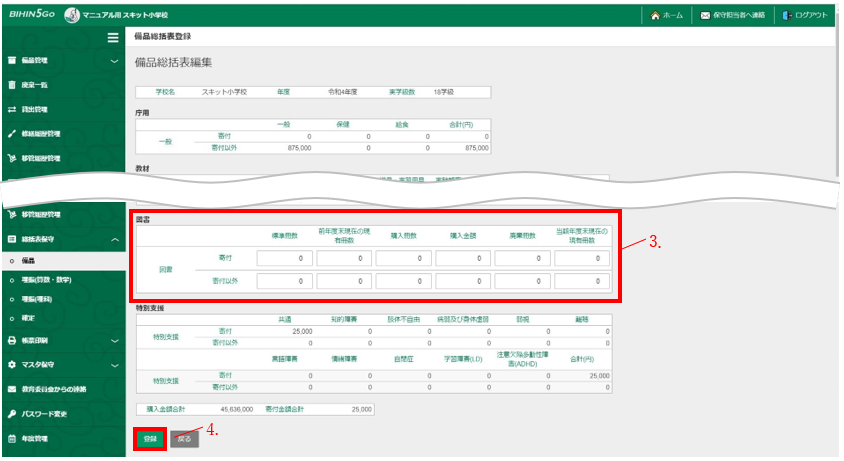Collapse the 総括表保守 section chevron
Image resolution: width=844 pixels, height=461 pixels.
pos(114,240)
